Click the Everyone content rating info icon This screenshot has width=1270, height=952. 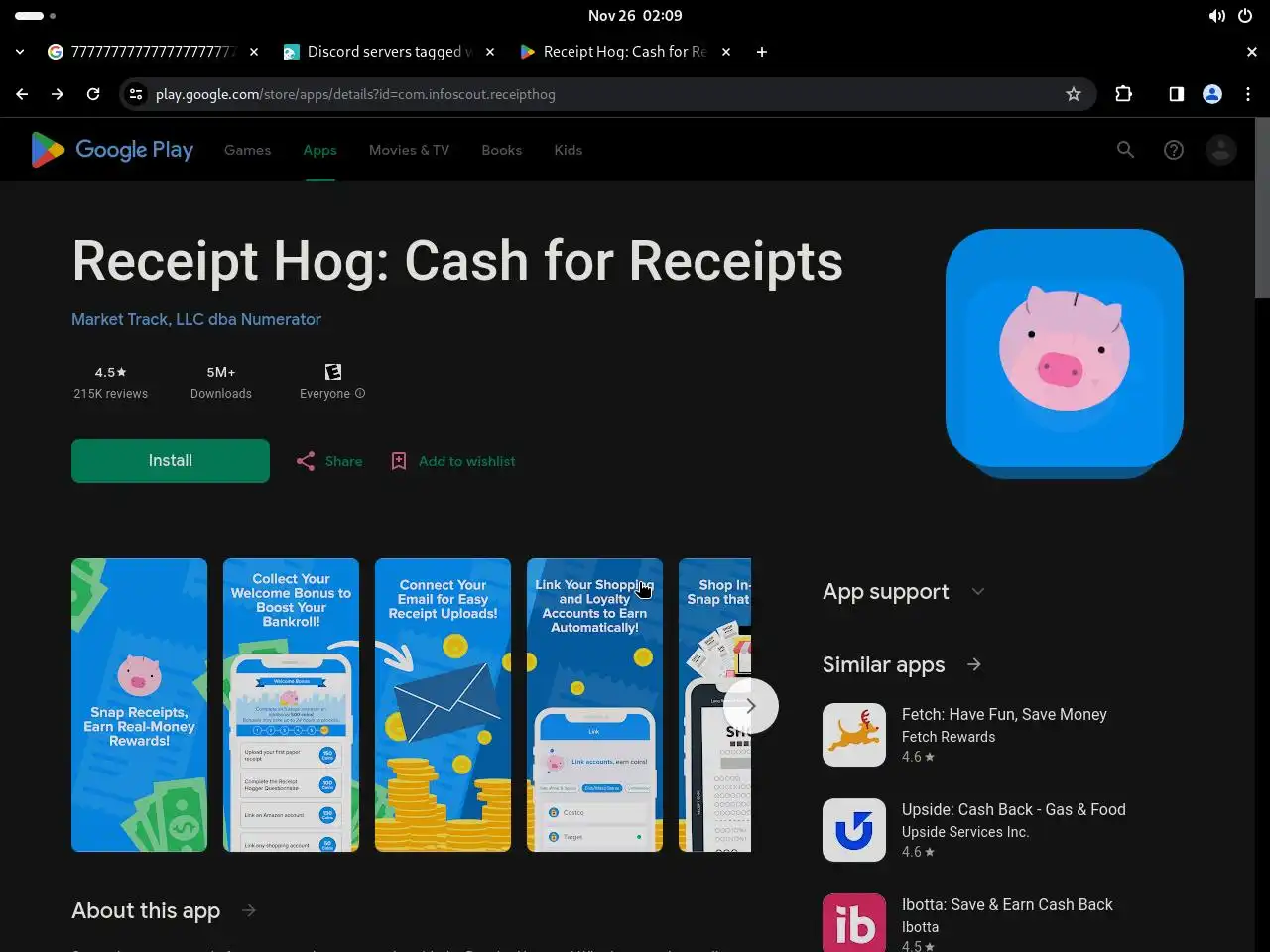(360, 394)
